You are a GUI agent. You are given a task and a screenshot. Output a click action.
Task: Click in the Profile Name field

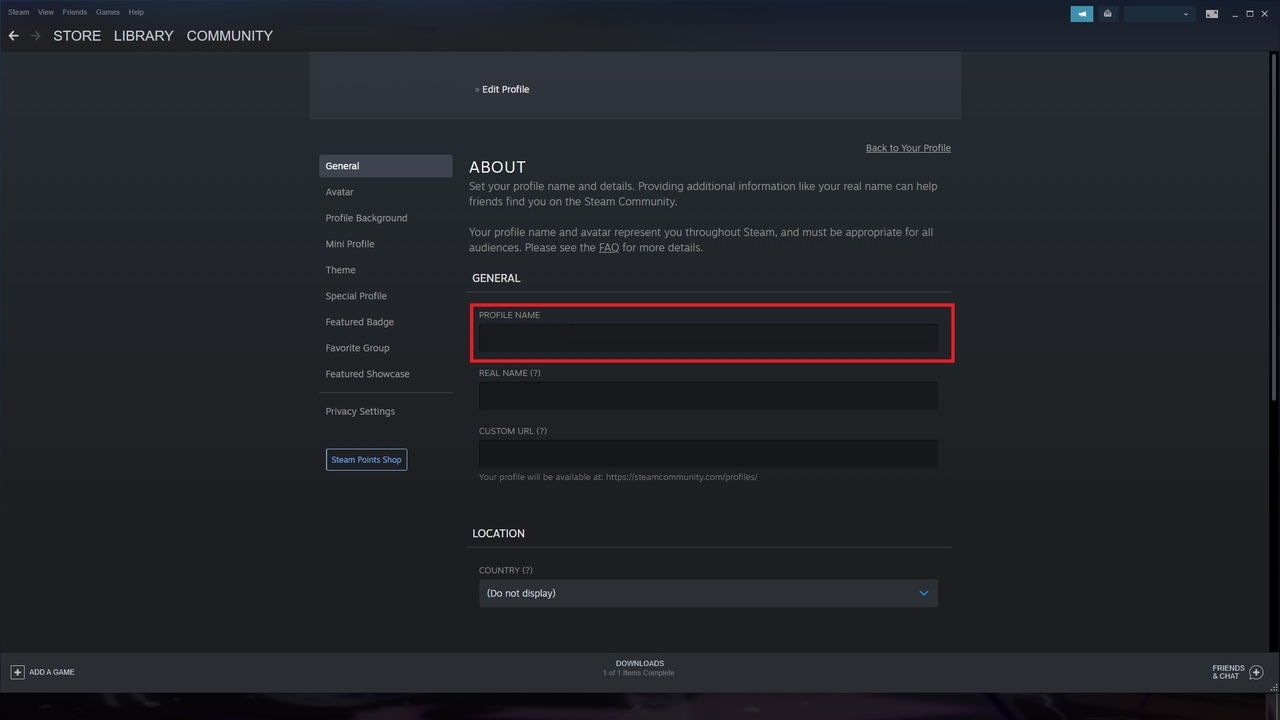pos(708,338)
